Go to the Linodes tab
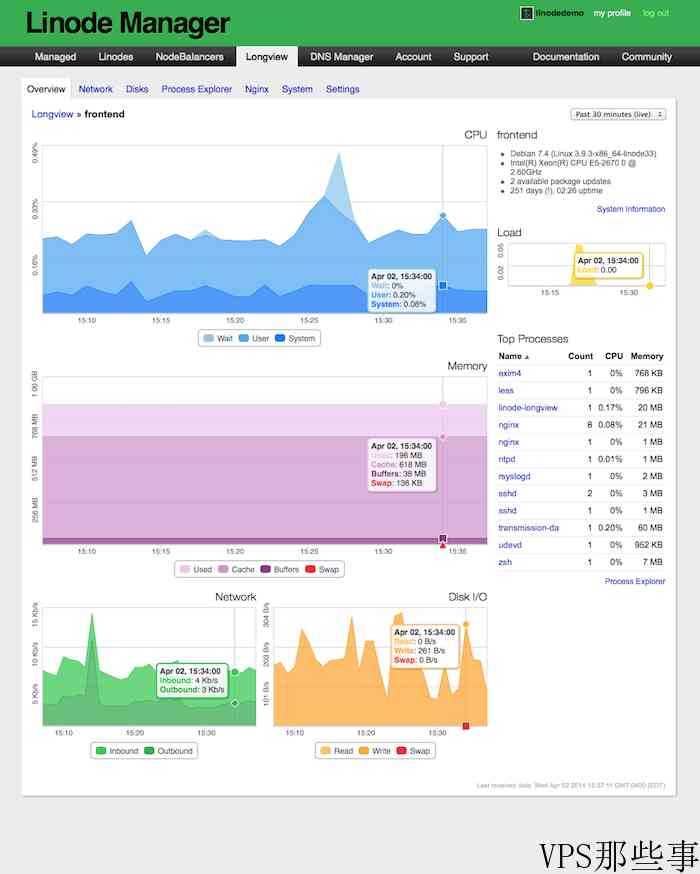This screenshot has height=874, width=700. [x=116, y=57]
